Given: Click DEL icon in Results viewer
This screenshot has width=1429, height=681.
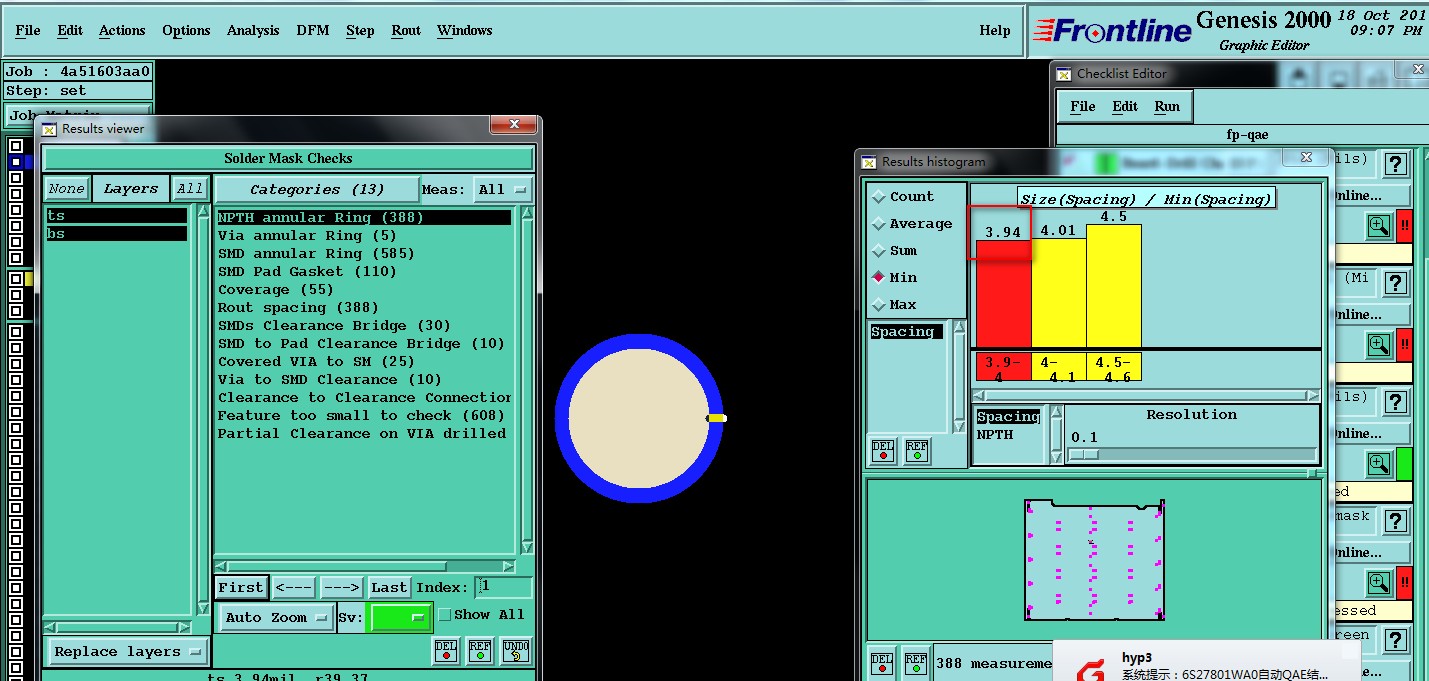Looking at the screenshot, I should tap(446, 650).
